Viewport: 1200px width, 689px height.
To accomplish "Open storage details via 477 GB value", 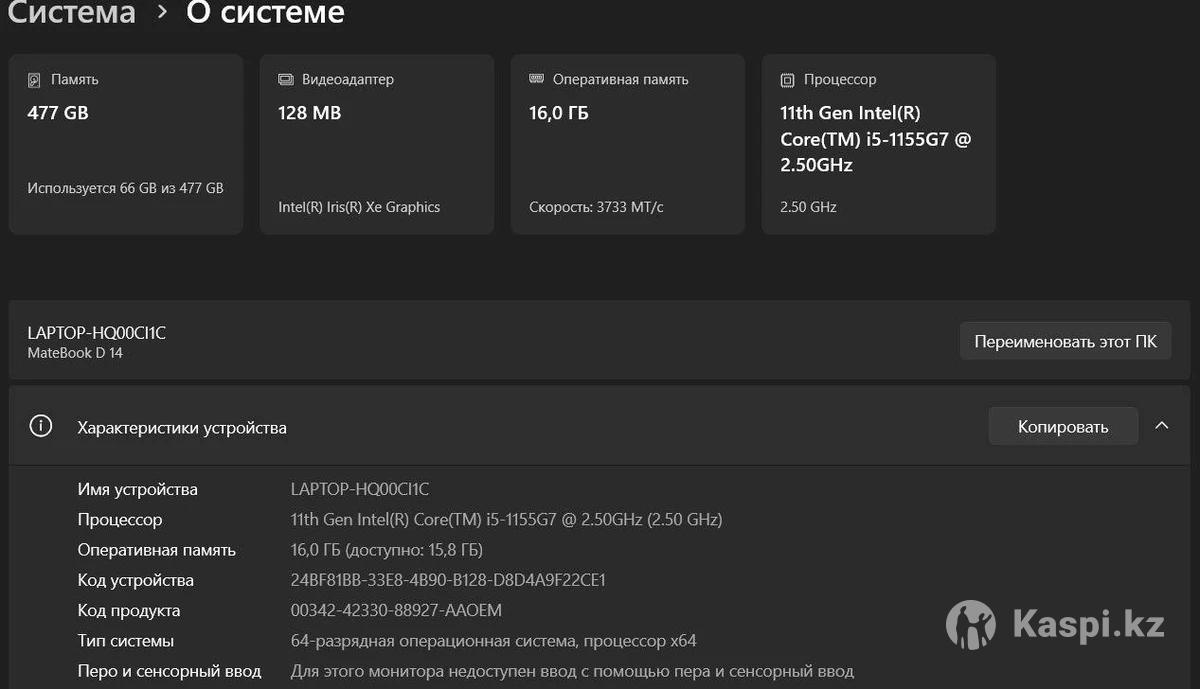I will [x=58, y=113].
